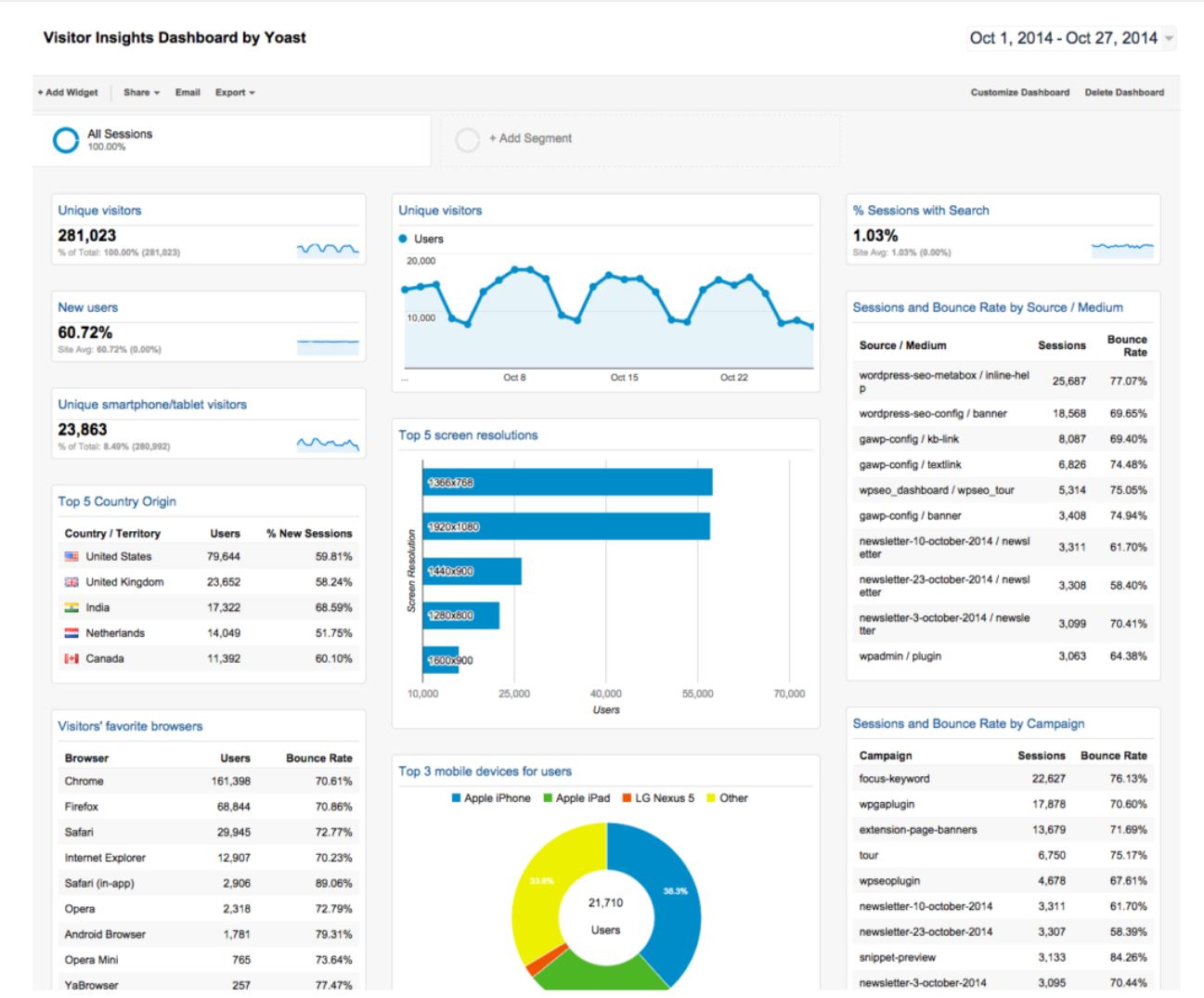Click gawp-config / kb-link source row
The image size is (1204, 998).
[x=1003, y=439]
